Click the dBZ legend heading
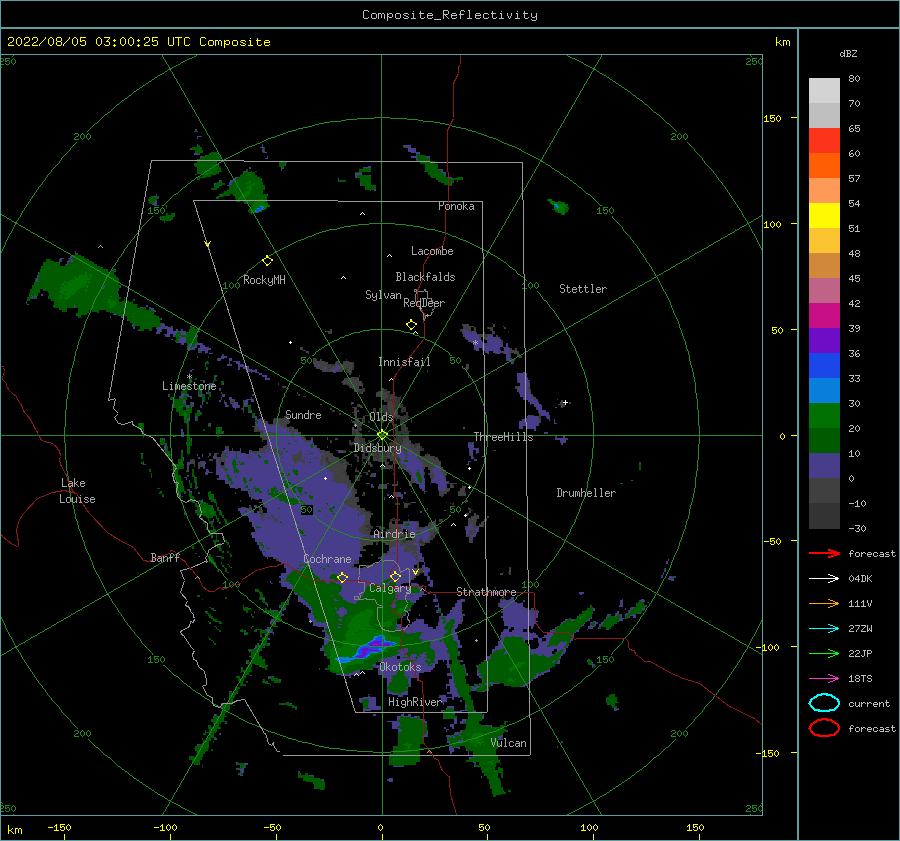 pyautogui.click(x=848, y=53)
